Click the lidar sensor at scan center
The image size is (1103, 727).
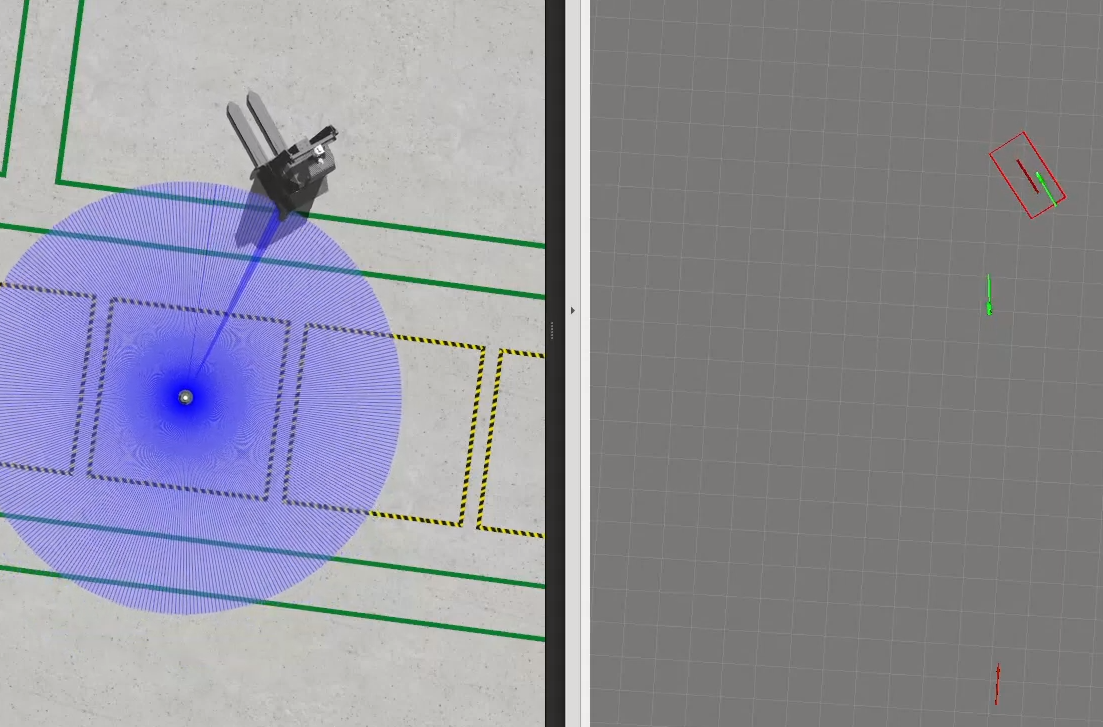click(x=186, y=398)
